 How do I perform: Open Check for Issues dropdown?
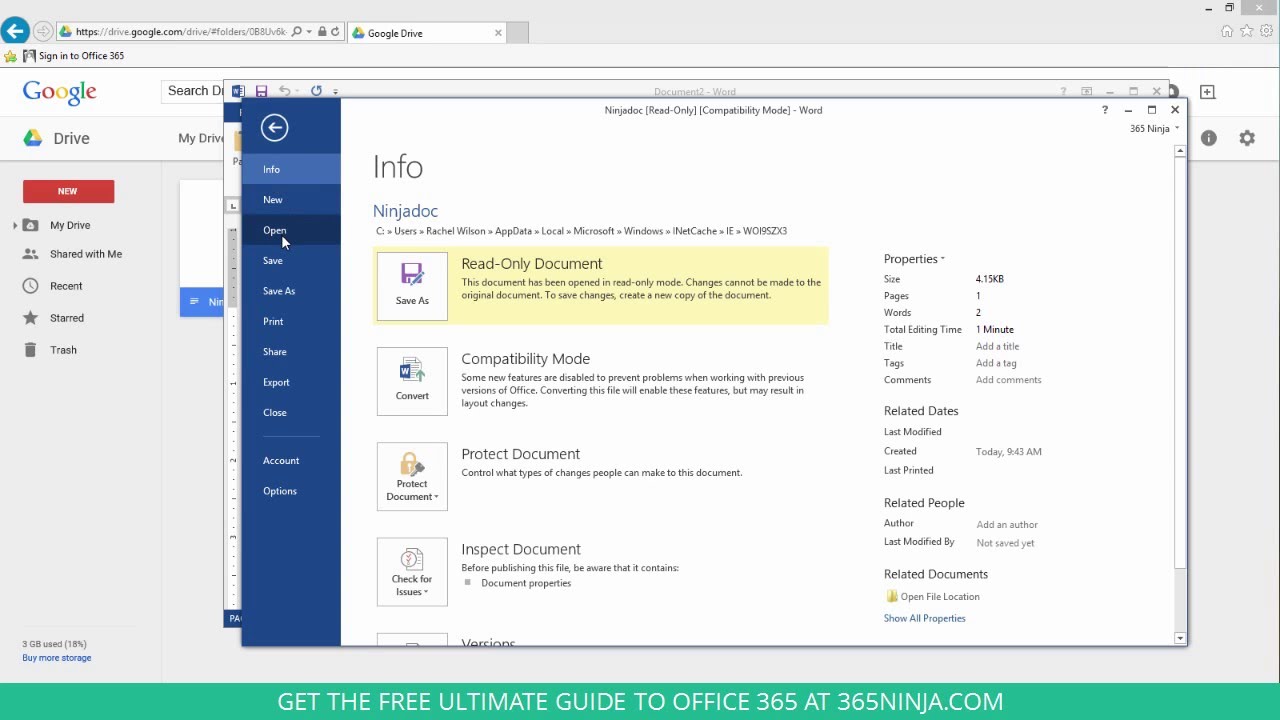(412, 572)
